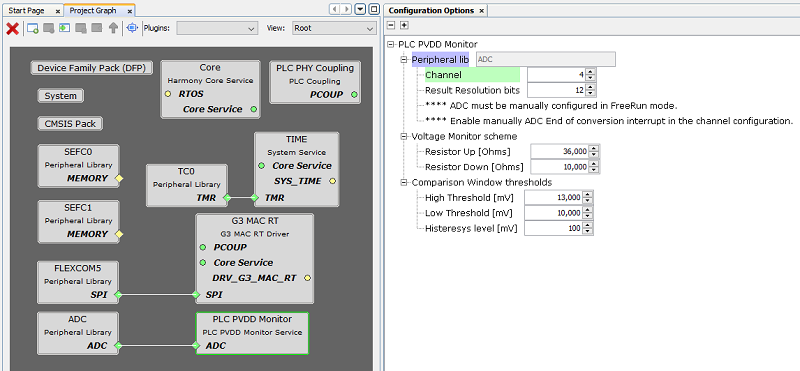Image resolution: width=800 pixels, height=371 pixels.
Task: Click the Resistor Up value field
Action: pos(560,152)
